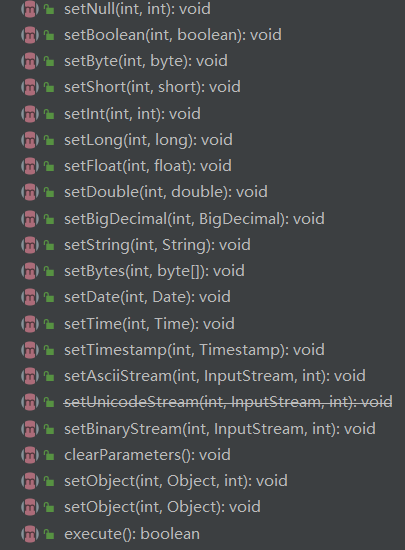Select setBinaryStream(int, InputStream, int) entry
Image resolution: width=405 pixels, height=550 pixels.
(x=220, y=429)
